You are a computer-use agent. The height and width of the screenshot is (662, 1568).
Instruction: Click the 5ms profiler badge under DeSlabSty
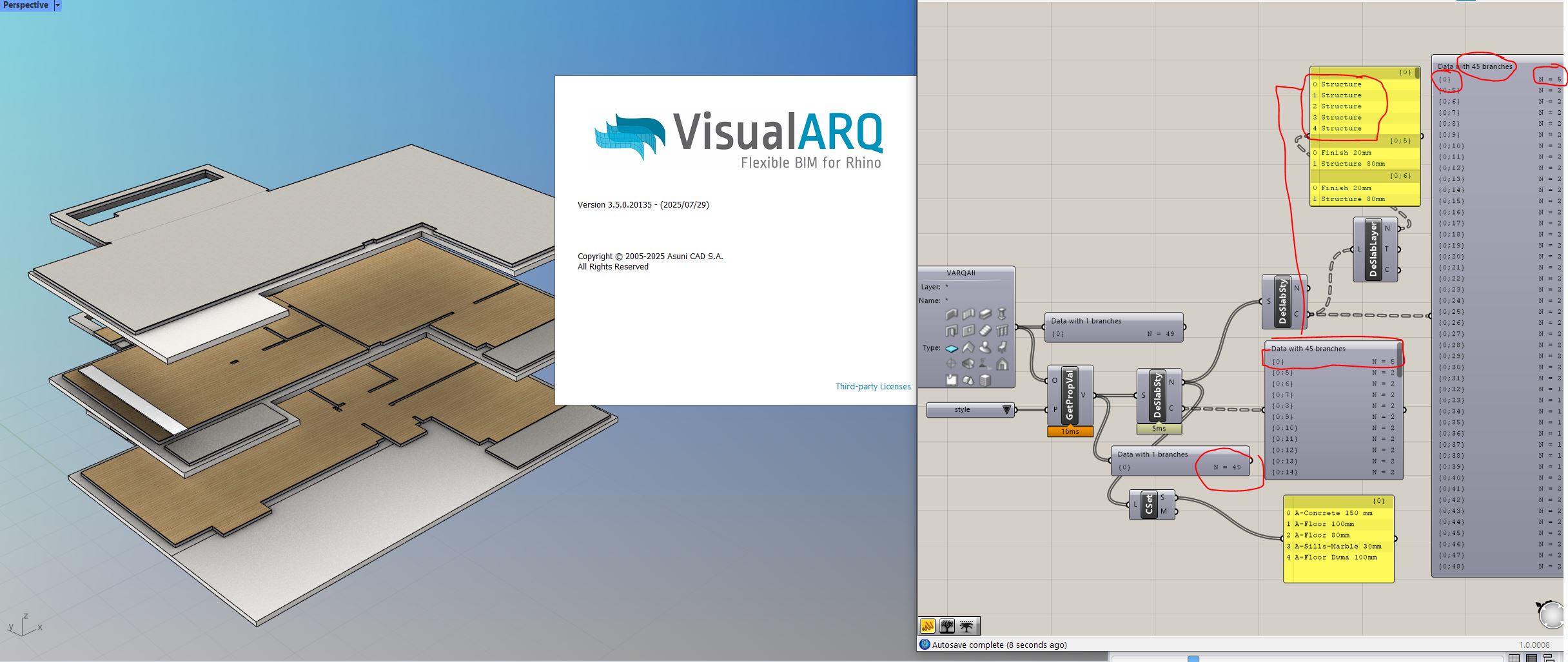click(1159, 429)
